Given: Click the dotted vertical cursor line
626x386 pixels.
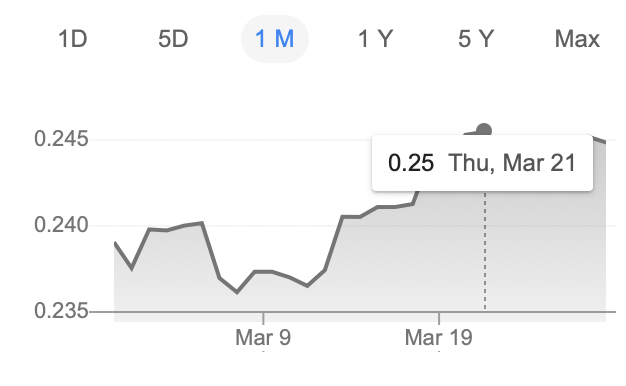Looking at the screenshot, I should (x=485, y=251).
